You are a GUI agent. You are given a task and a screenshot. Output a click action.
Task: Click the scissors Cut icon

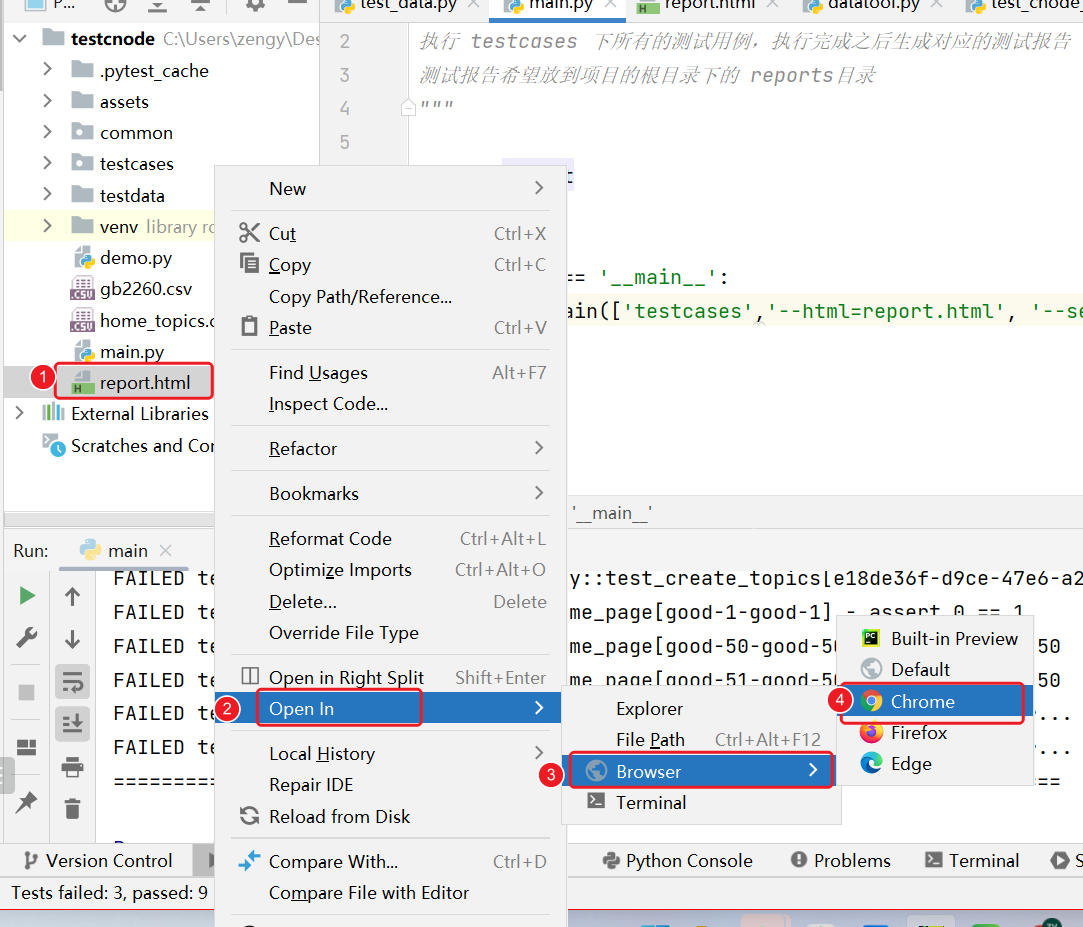pos(249,233)
